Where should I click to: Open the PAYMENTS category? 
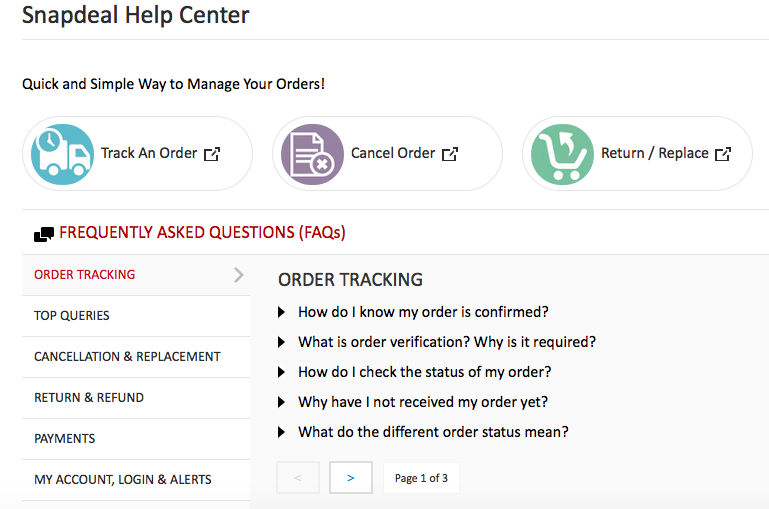(136, 439)
